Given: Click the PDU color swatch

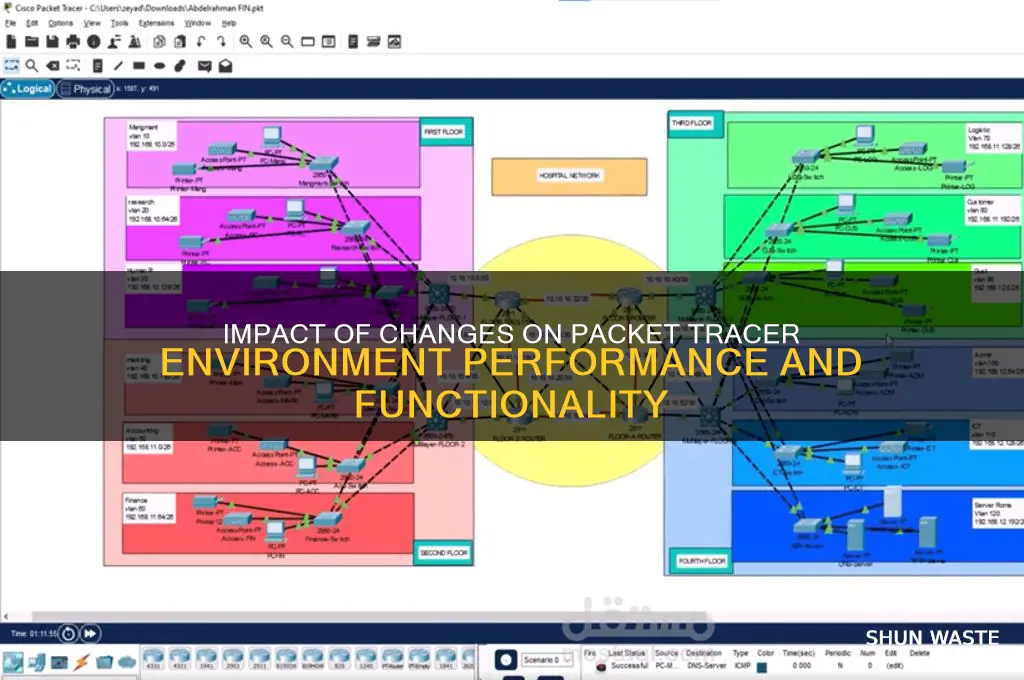Looking at the screenshot, I should click(761, 666).
